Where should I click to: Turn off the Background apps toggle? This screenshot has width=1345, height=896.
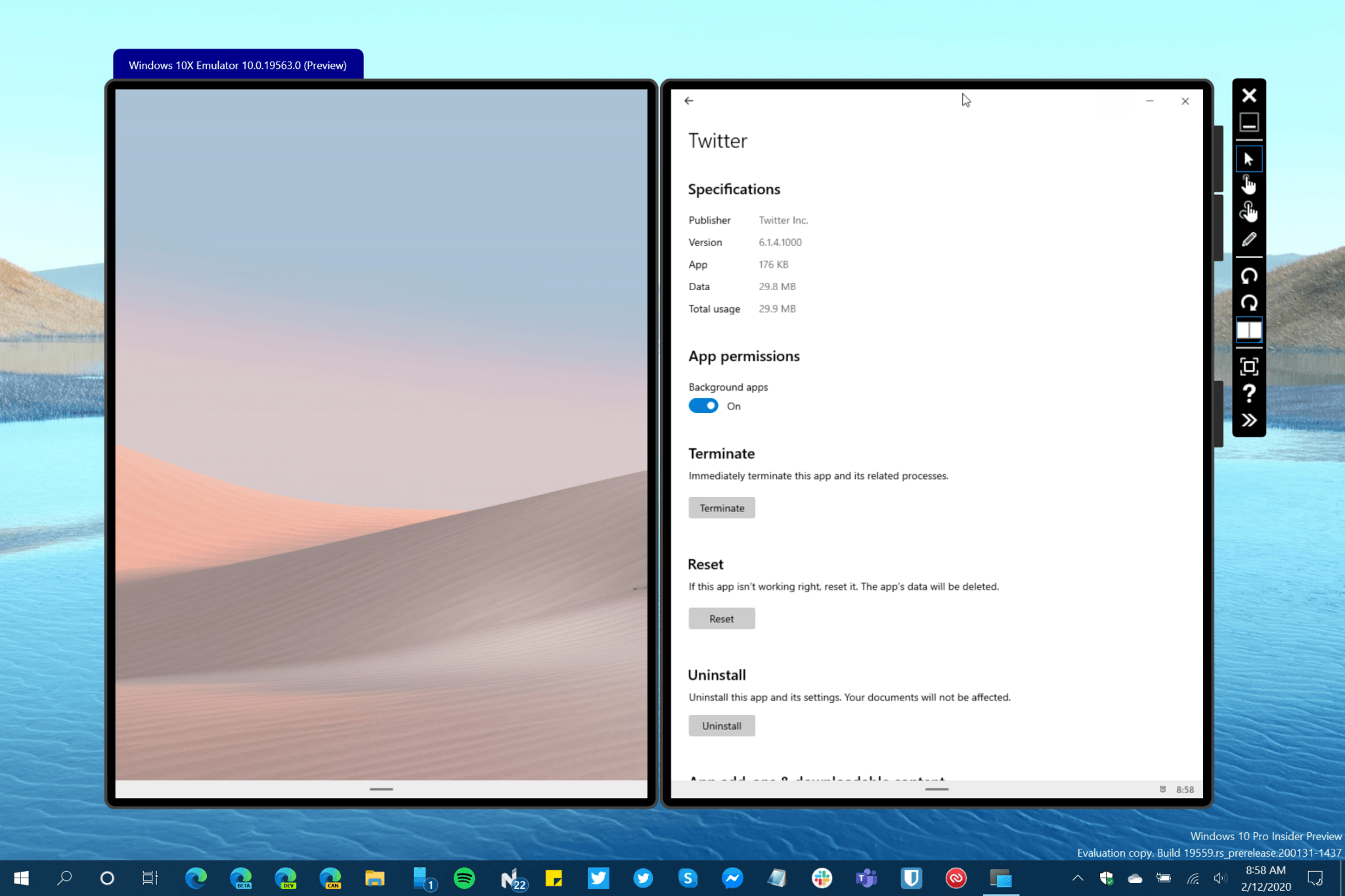703,406
